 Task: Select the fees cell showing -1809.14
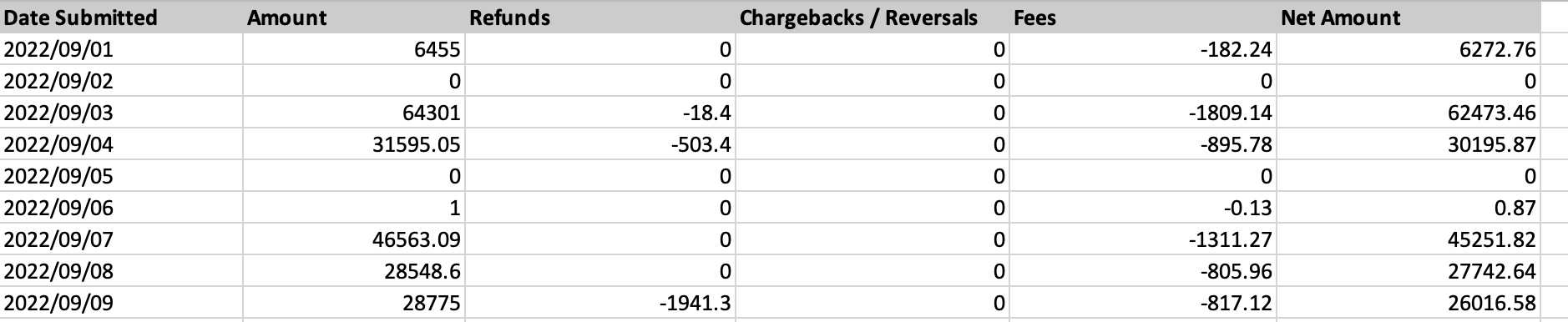coord(1143,113)
